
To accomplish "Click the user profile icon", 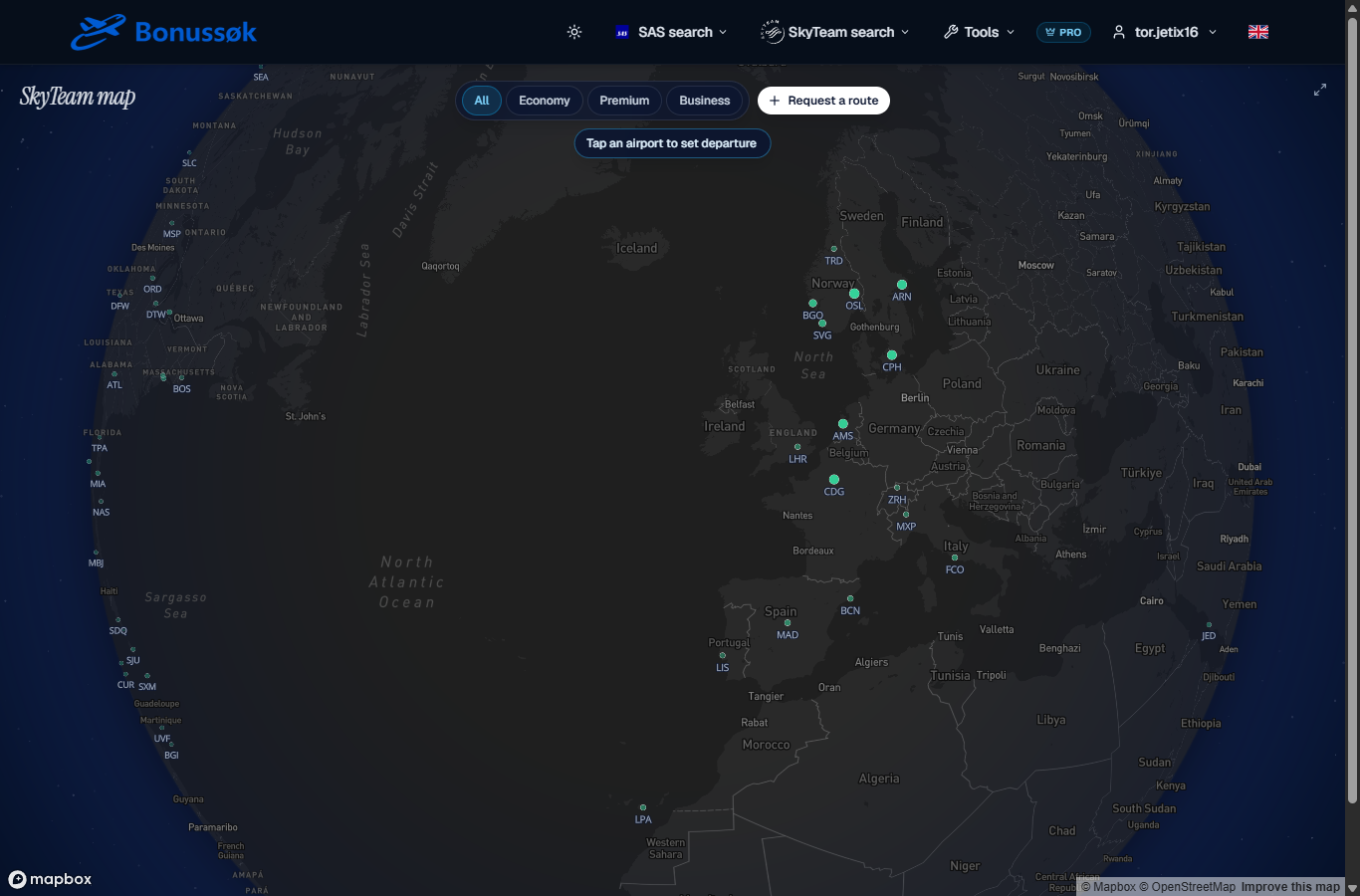I will 1119,32.
